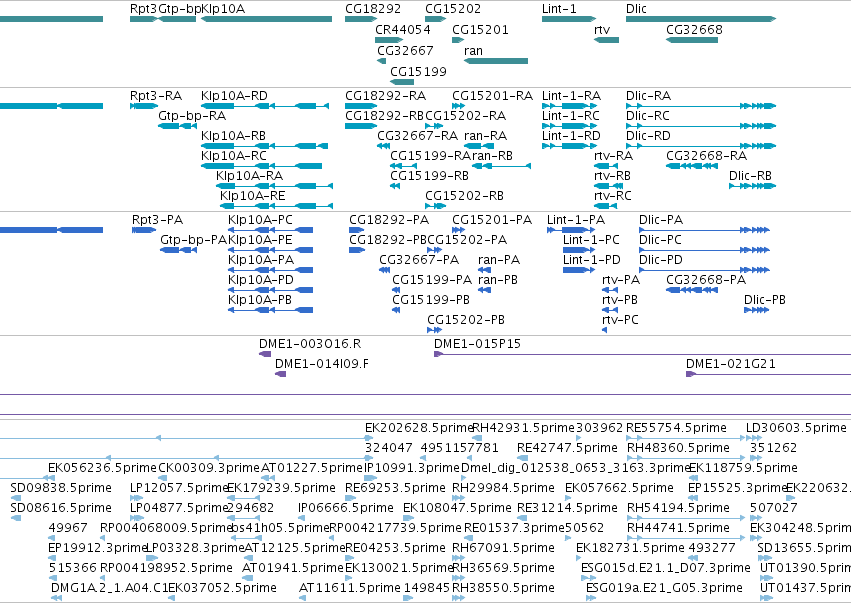Click clone DME1-015P15
Viewport: 851px width, 603px height.
click(x=642, y=354)
